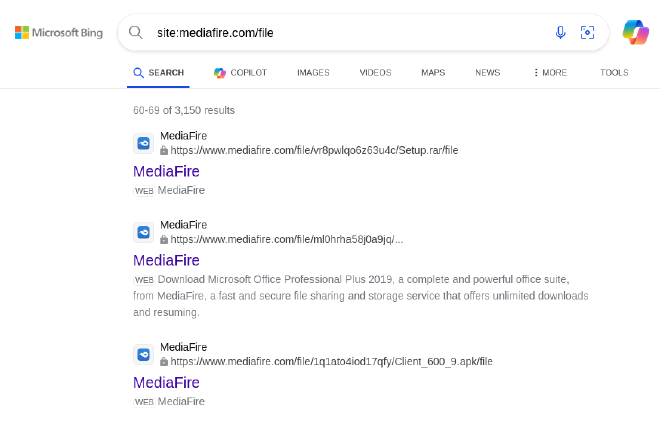Click the search query input field
The width and height of the screenshot is (660, 421).
pos(349,32)
